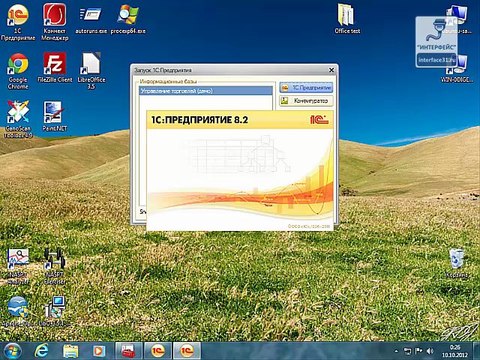Open Windows Media Player from the taskbar

[x=99, y=351]
